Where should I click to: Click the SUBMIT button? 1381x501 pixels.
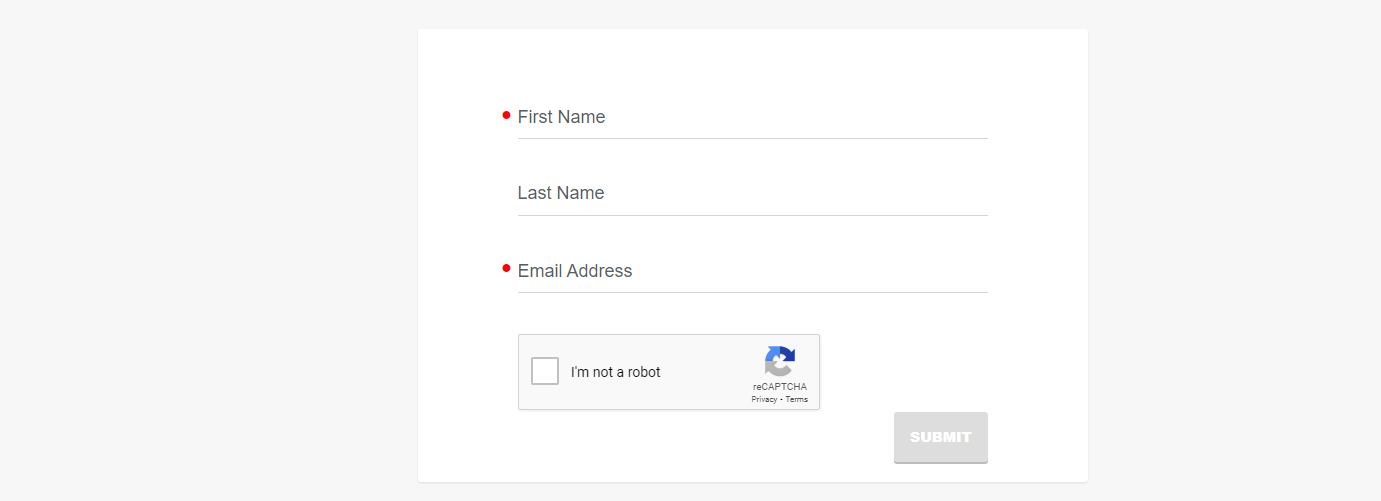pos(941,437)
